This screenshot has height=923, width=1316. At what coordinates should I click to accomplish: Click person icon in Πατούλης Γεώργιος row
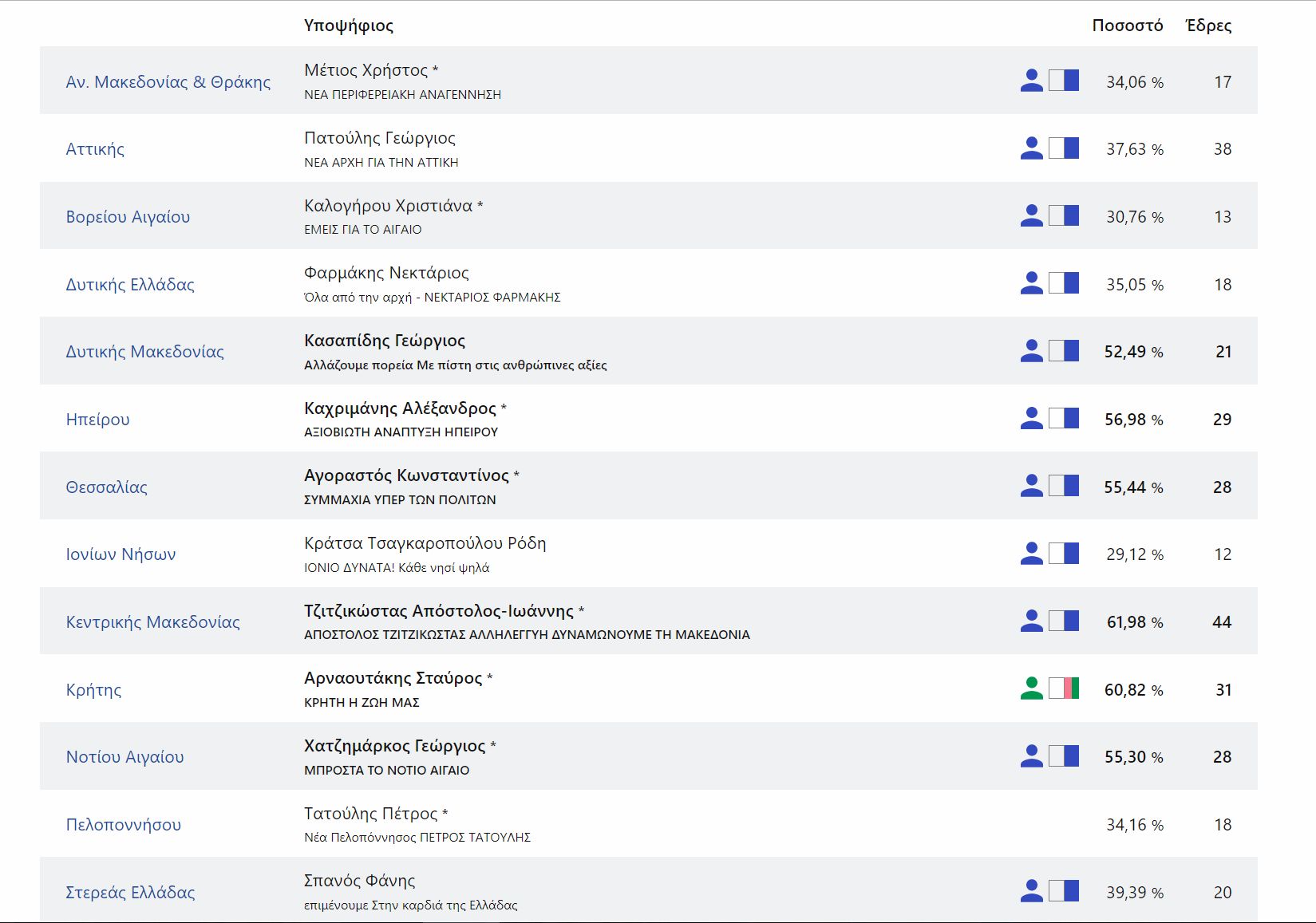coord(1031,148)
